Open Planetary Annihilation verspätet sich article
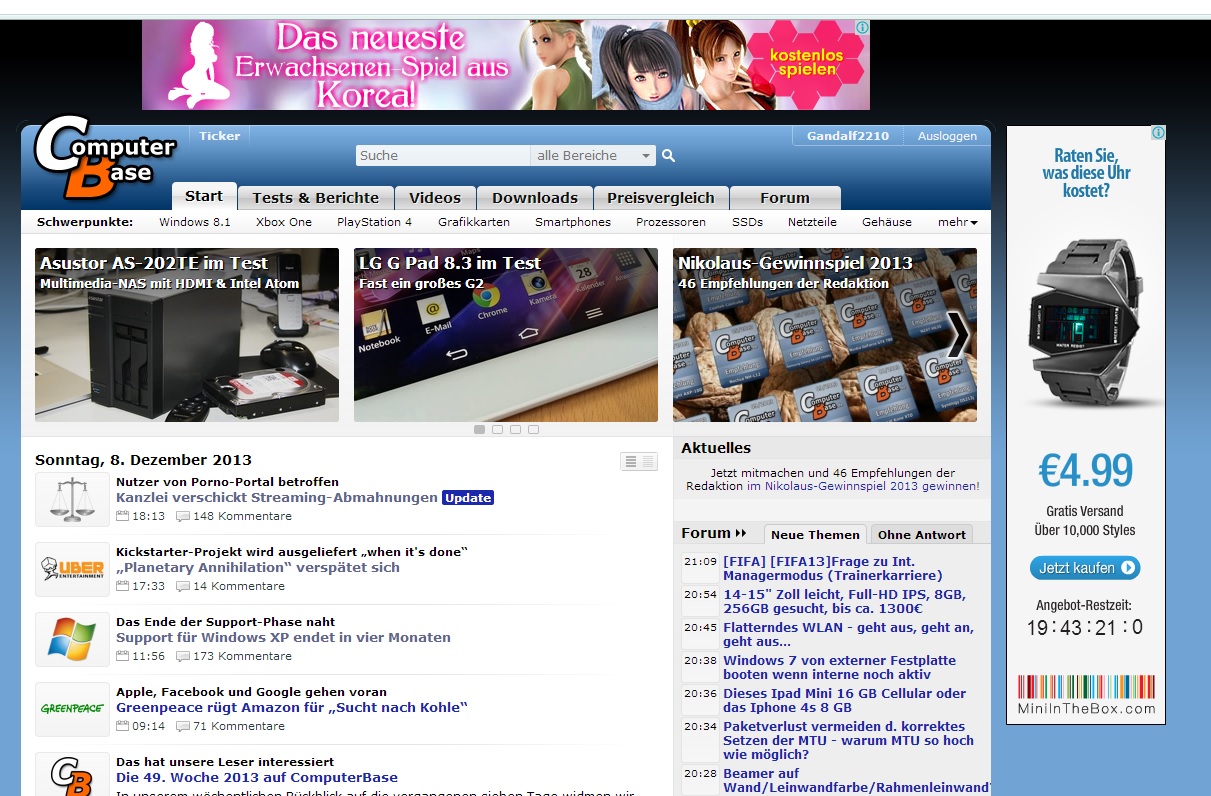This screenshot has width=1211, height=796. pyautogui.click(x=258, y=567)
